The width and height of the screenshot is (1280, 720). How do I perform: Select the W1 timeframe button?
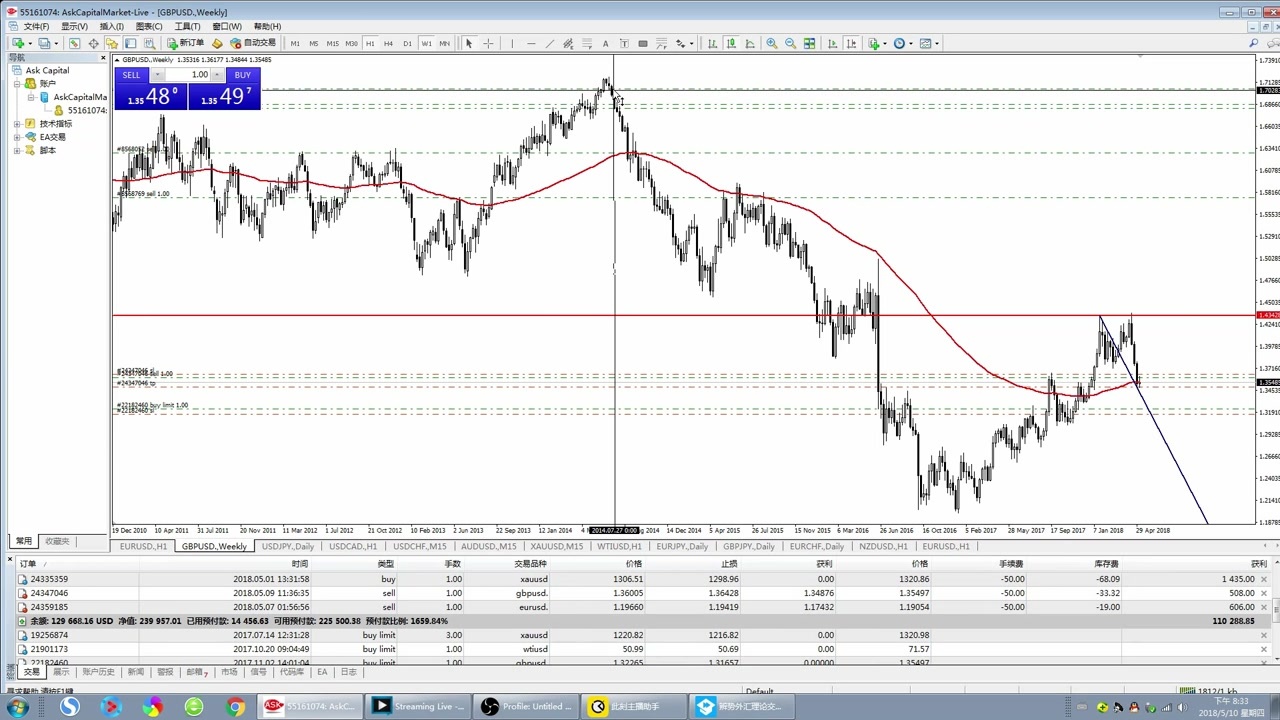[x=427, y=43]
